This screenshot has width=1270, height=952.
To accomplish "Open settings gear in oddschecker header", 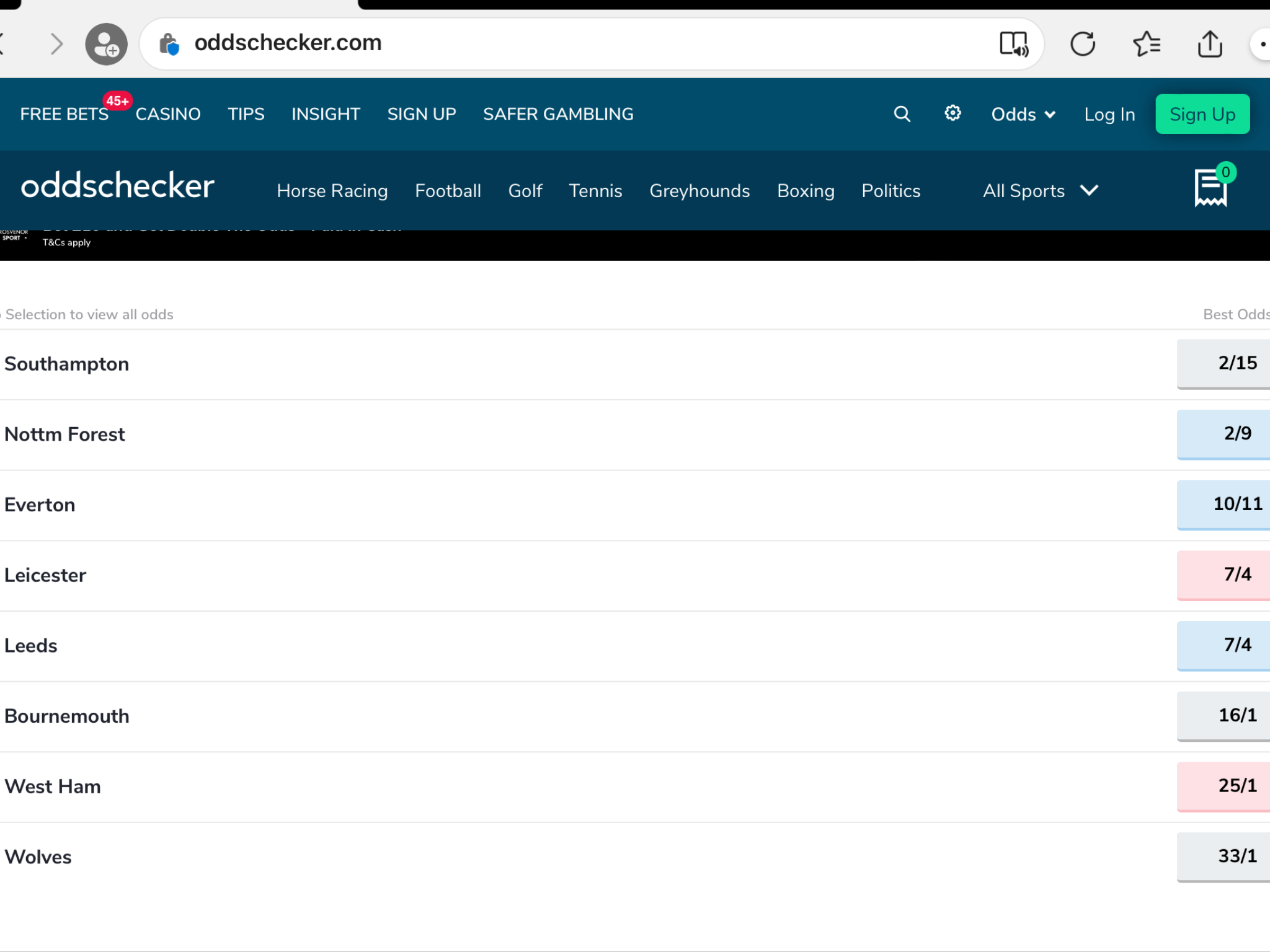I will point(952,113).
